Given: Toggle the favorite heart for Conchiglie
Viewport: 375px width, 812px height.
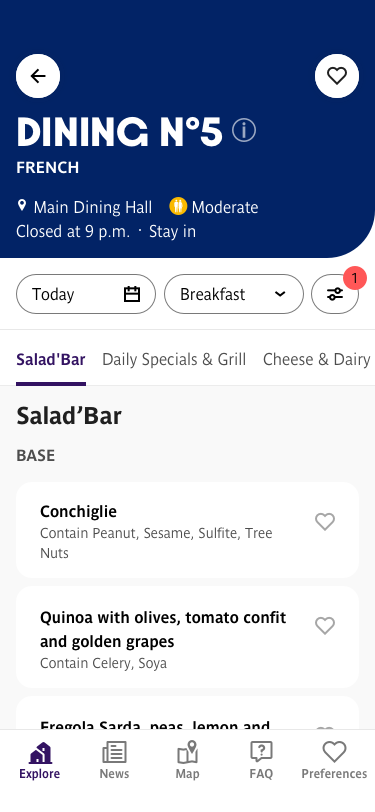Looking at the screenshot, I should [x=325, y=521].
